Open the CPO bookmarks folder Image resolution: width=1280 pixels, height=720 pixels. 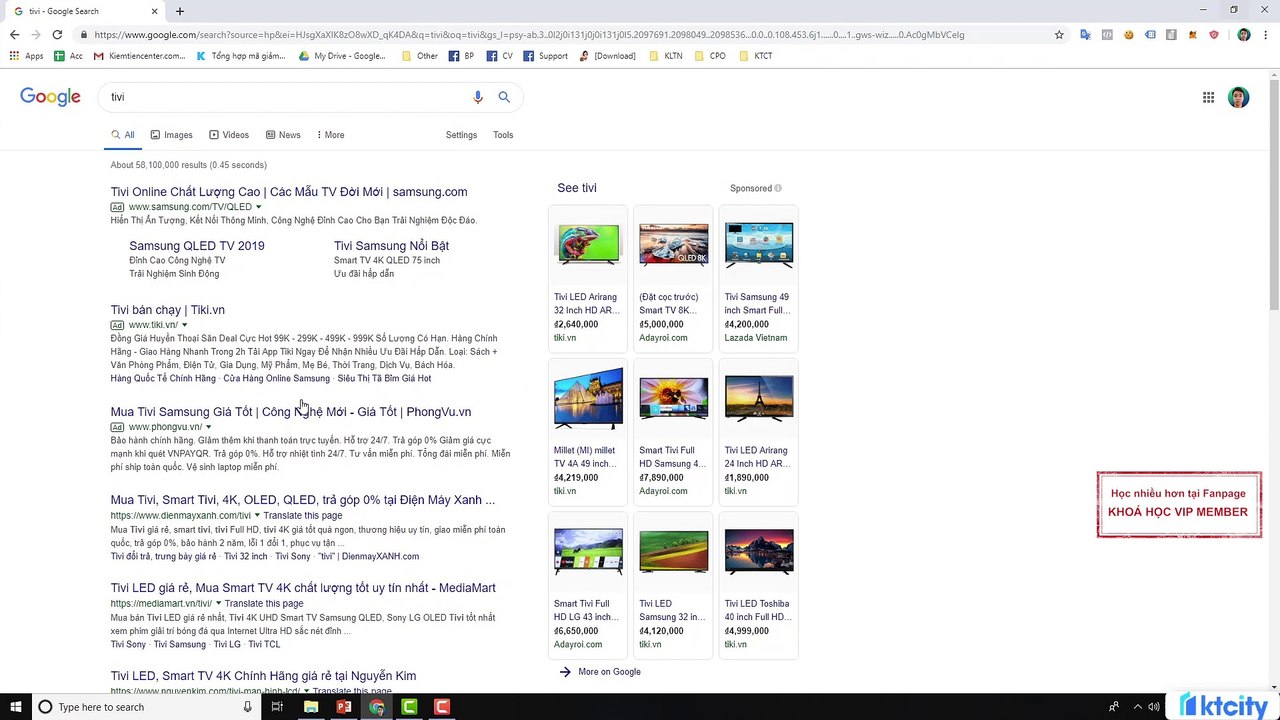(x=710, y=56)
